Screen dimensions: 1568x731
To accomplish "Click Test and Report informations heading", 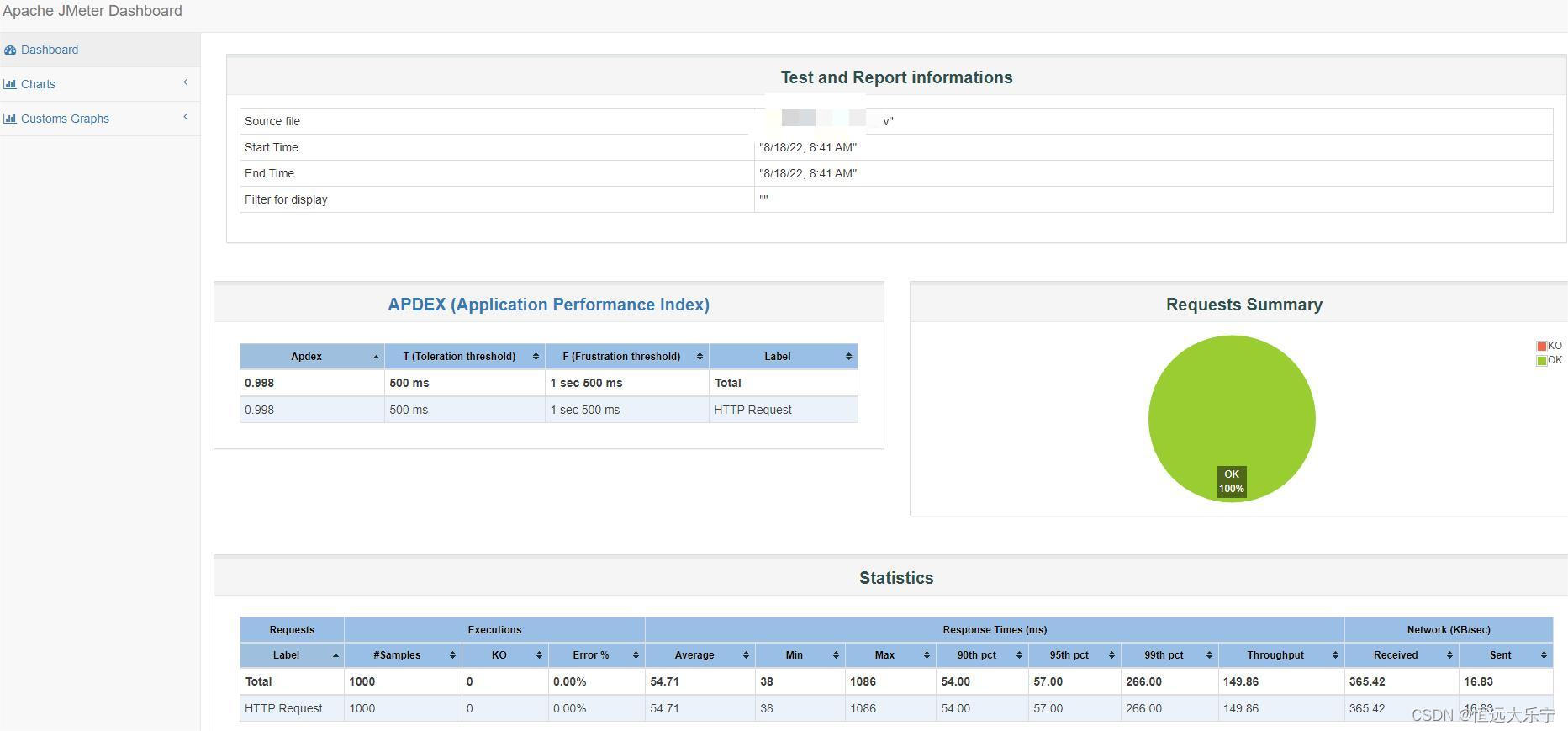I will tap(896, 77).
